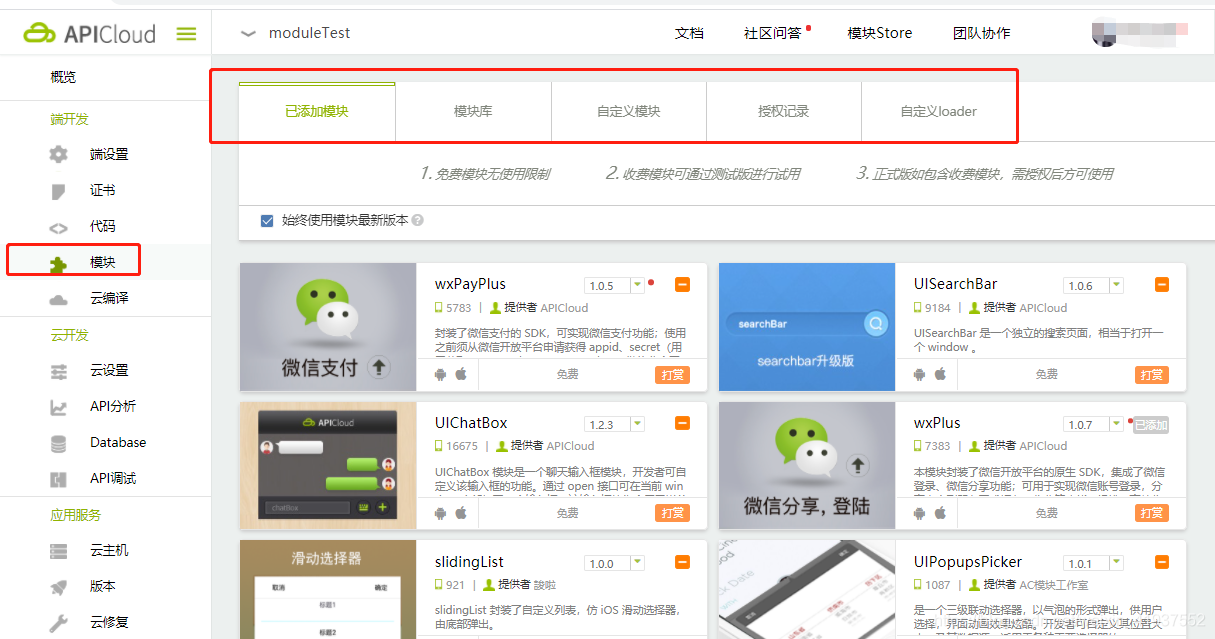This screenshot has height=639, width=1215.
Task: Open the wxPayPlus module title link
Action: (x=470, y=284)
